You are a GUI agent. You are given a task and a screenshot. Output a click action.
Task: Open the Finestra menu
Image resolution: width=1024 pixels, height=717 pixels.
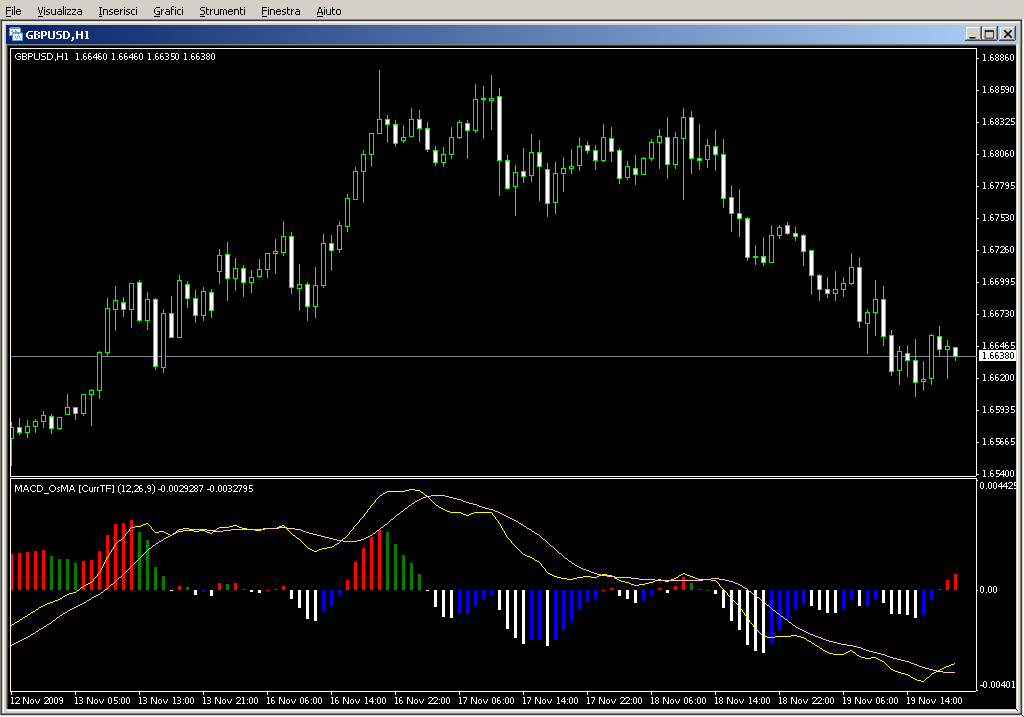(280, 11)
